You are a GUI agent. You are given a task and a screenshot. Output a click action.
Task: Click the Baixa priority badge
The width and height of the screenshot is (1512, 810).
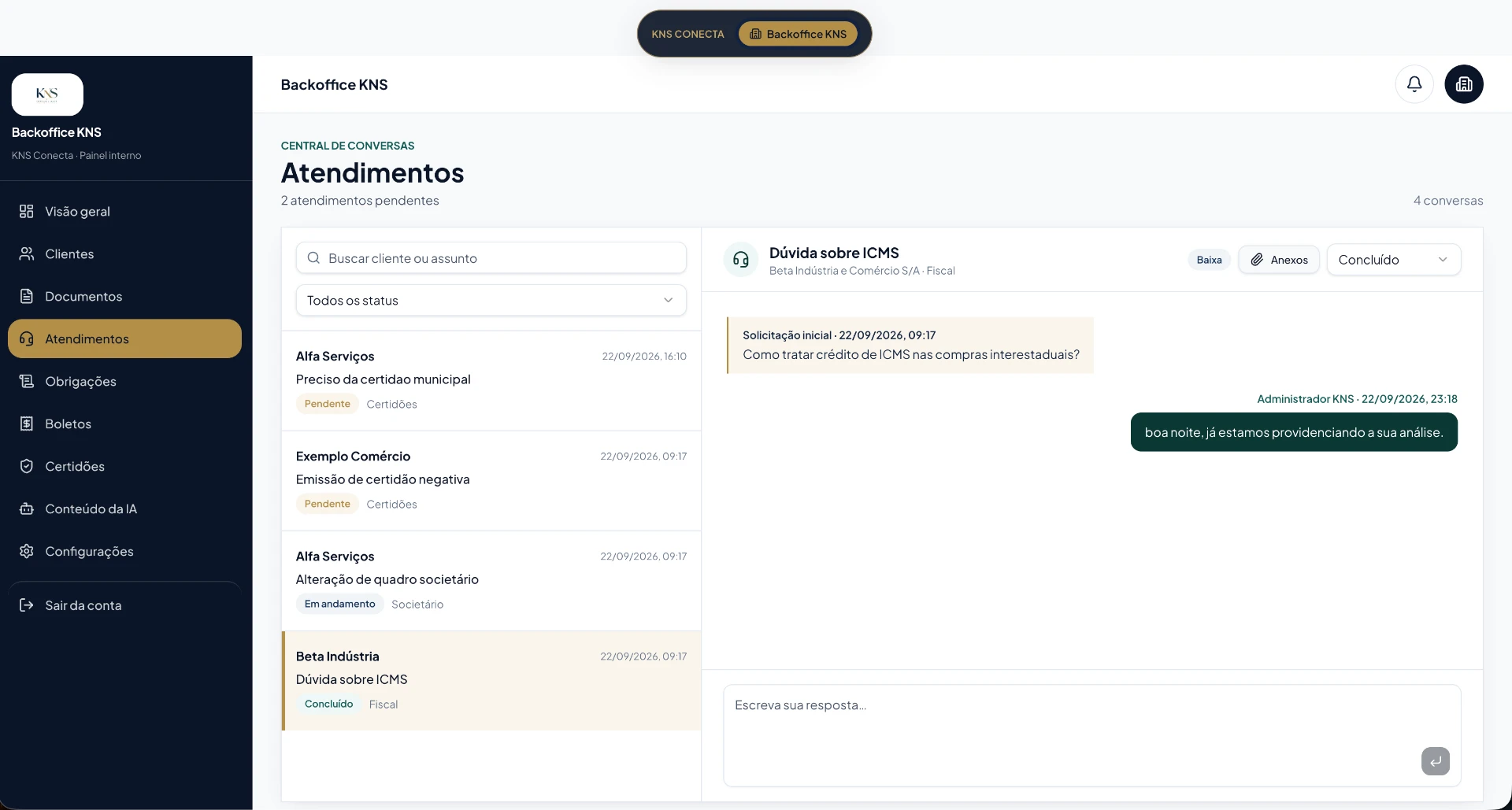pos(1209,260)
